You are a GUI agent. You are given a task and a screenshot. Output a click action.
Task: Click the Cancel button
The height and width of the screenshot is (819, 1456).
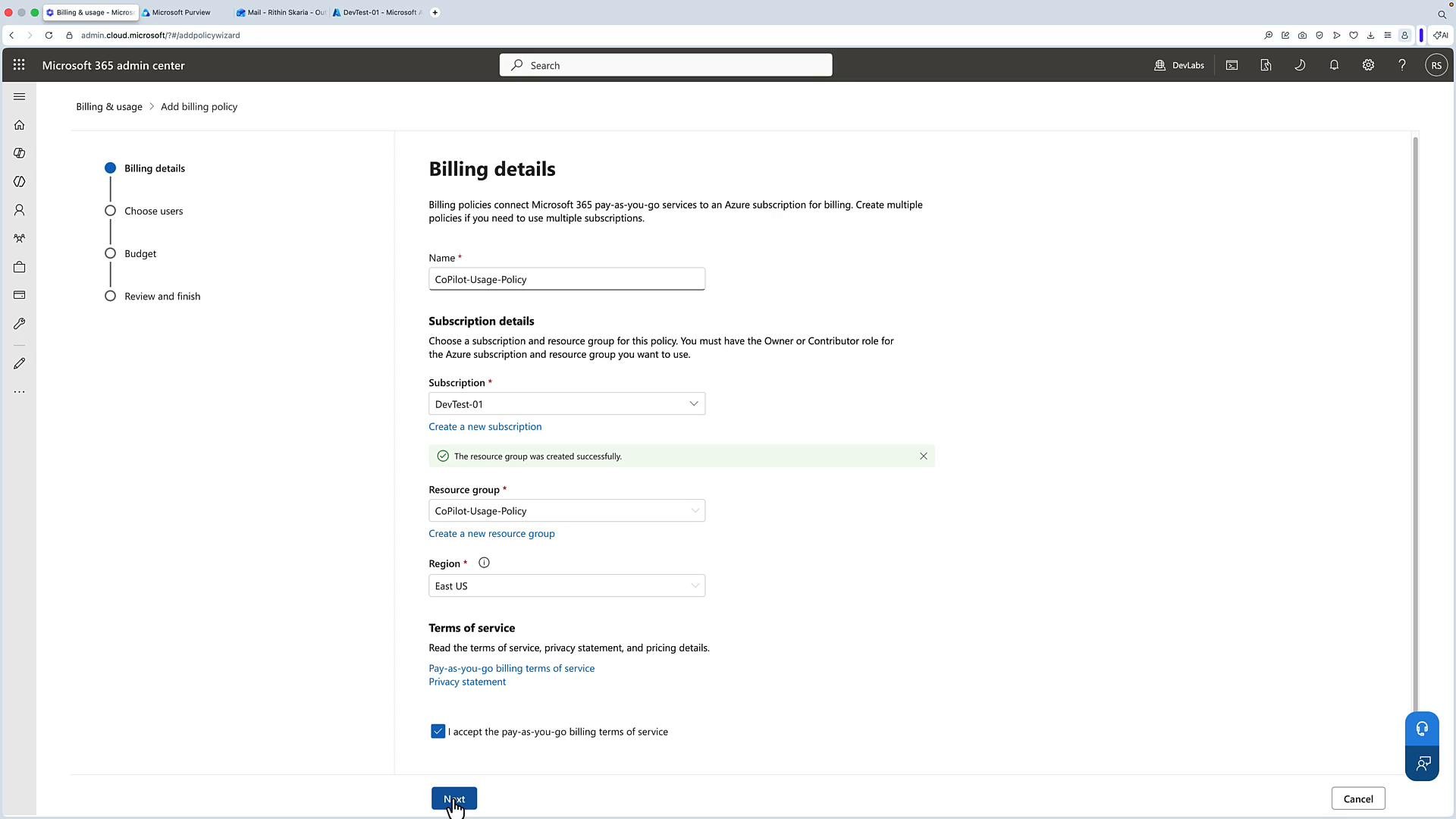[1358, 799]
